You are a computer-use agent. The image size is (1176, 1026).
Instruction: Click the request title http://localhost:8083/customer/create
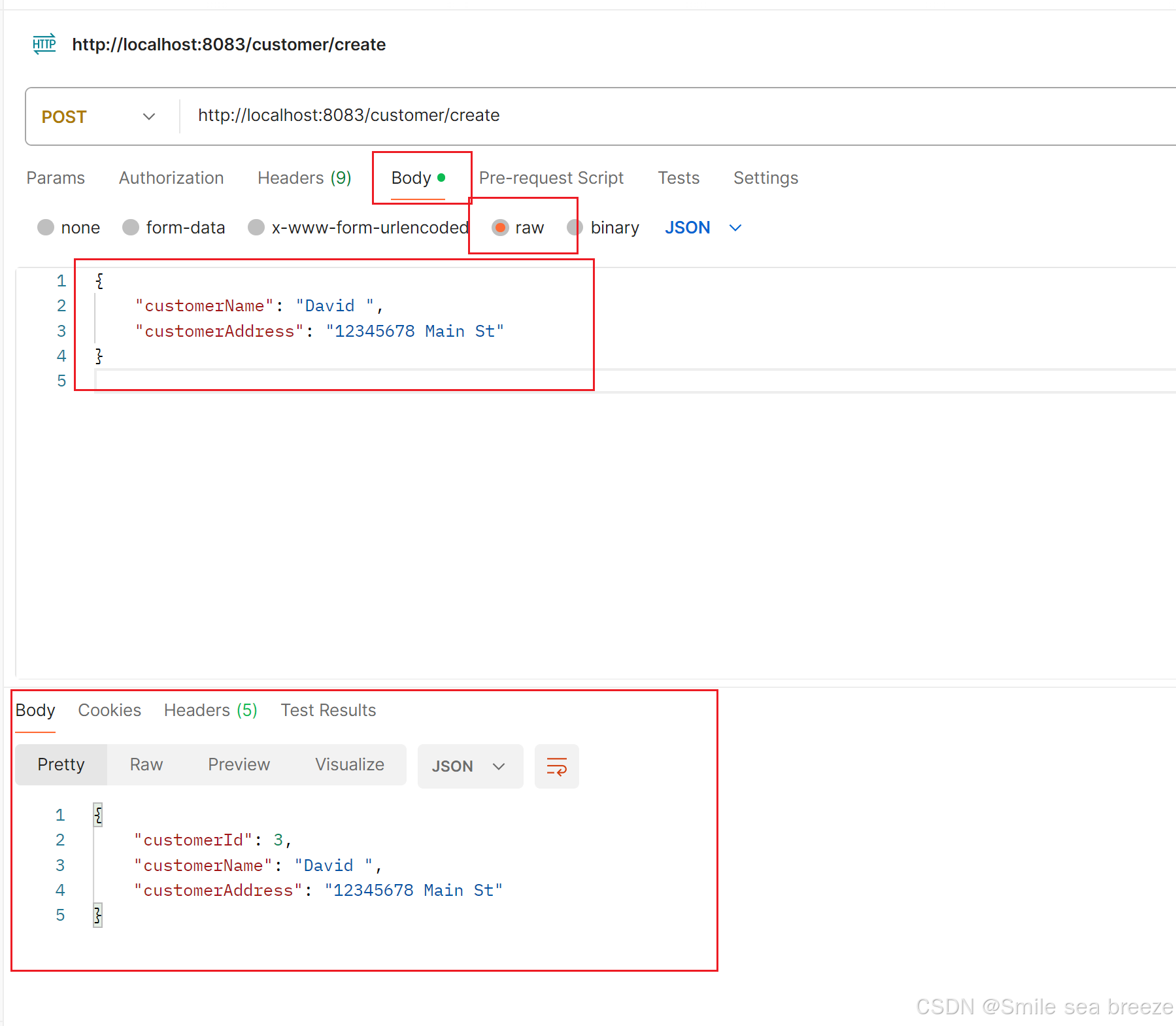click(229, 44)
